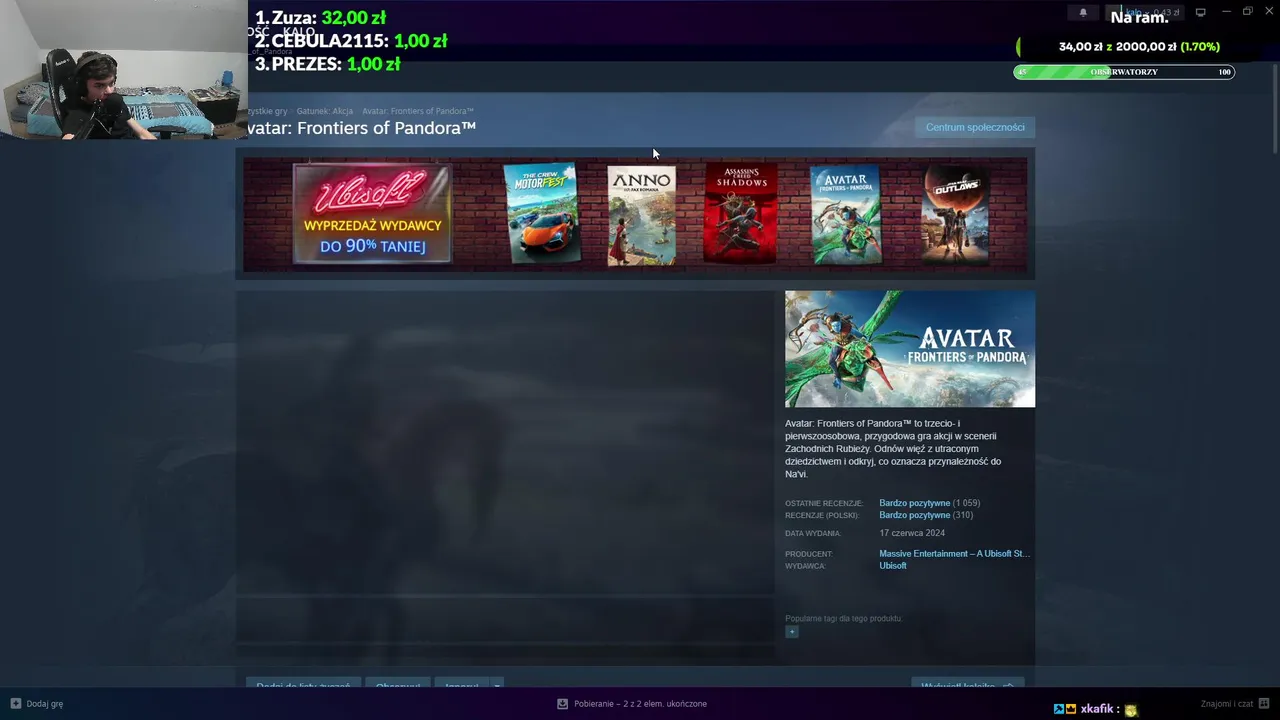
Task: Click the 34,00 zł z 2000,00 zł goal text
Action: 1139,47
